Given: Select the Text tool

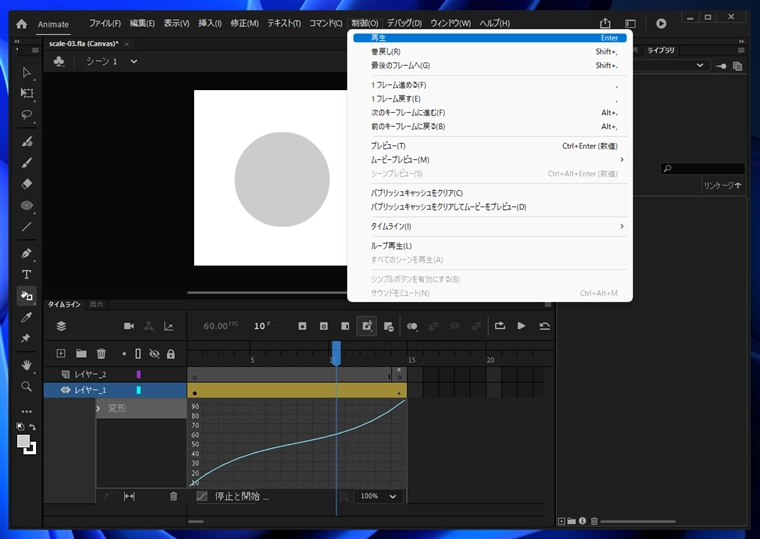Looking at the screenshot, I should 27,274.
